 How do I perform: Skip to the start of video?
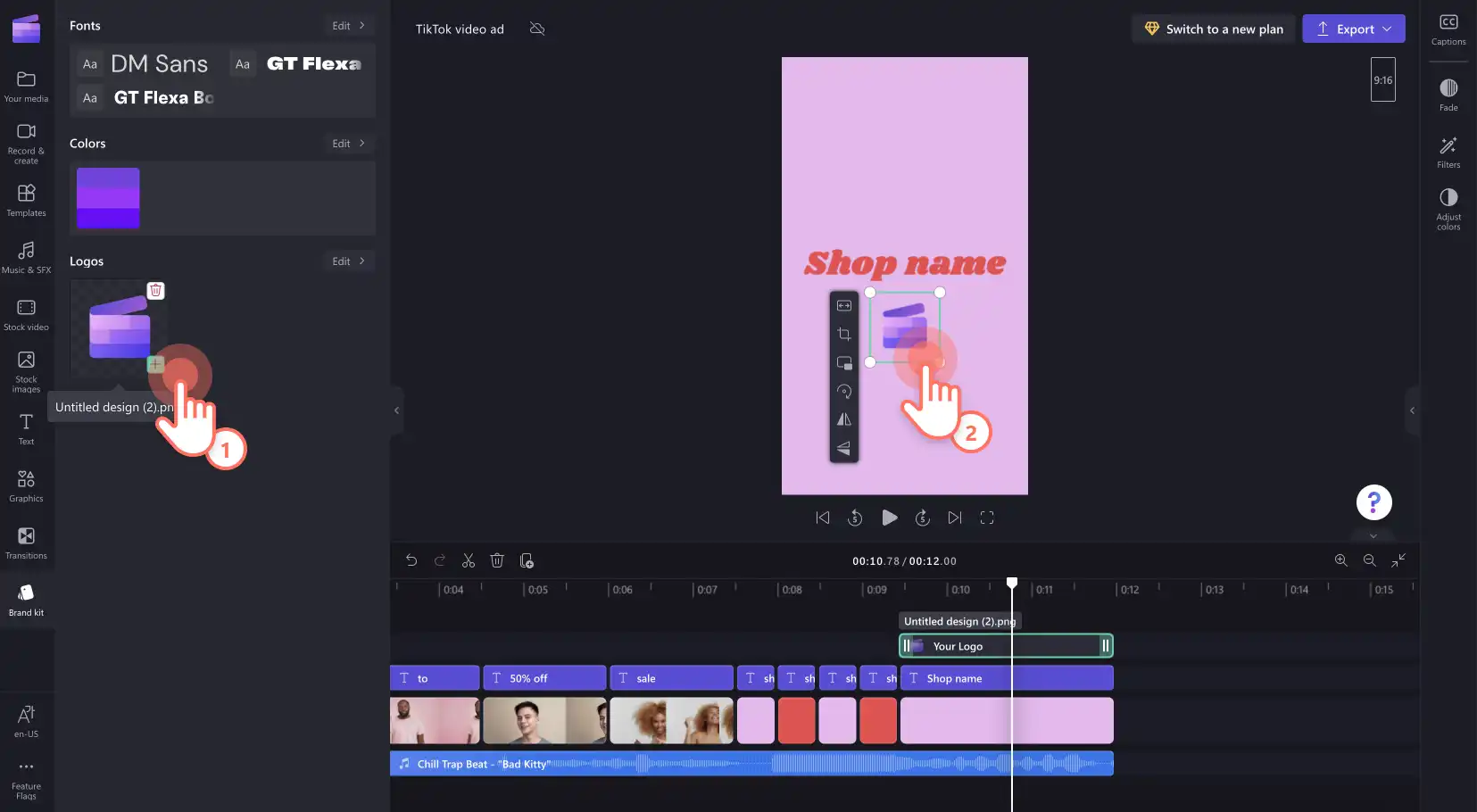point(823,518)
